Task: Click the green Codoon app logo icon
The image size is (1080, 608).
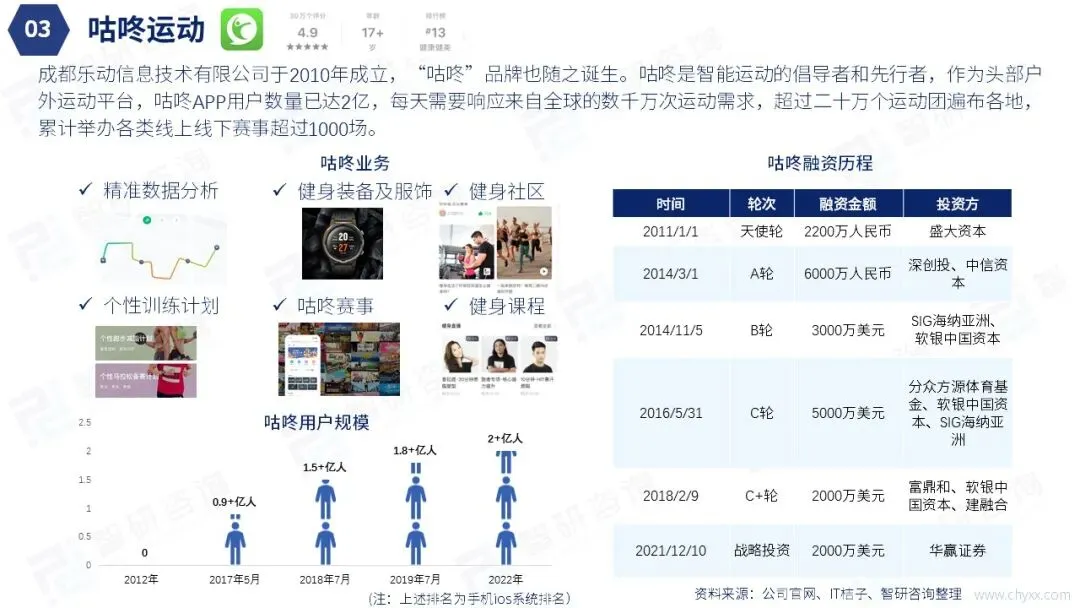Action: (242, 30)
